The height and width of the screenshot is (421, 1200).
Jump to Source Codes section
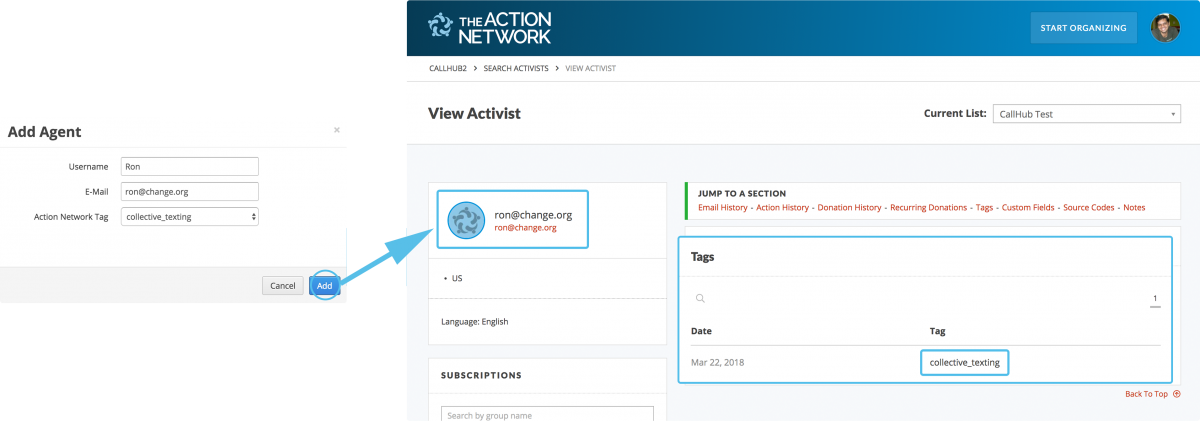tap(1089, 207)
